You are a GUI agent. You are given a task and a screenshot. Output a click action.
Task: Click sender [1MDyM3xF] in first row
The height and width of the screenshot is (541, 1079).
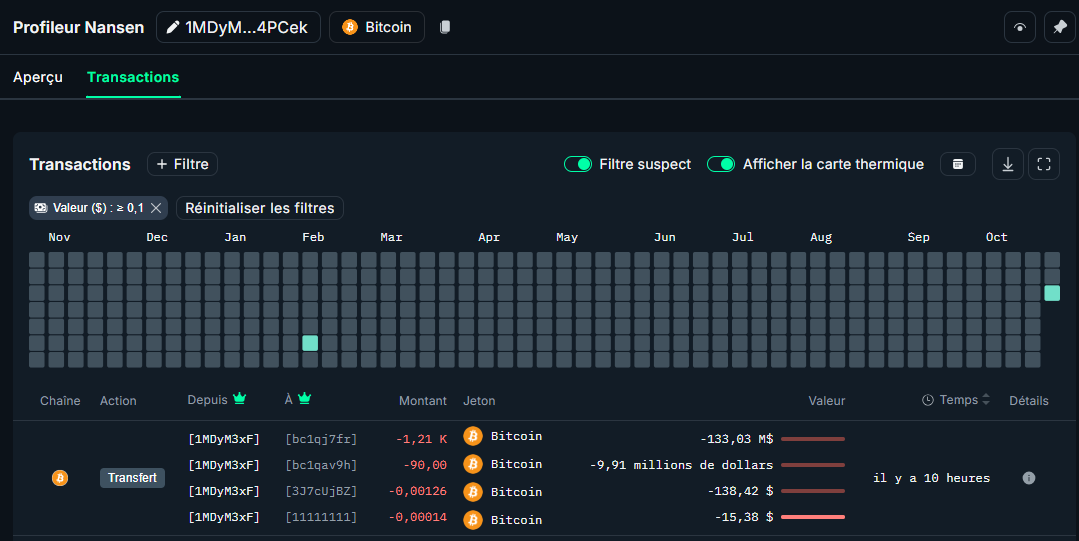(x=224, y=438)
